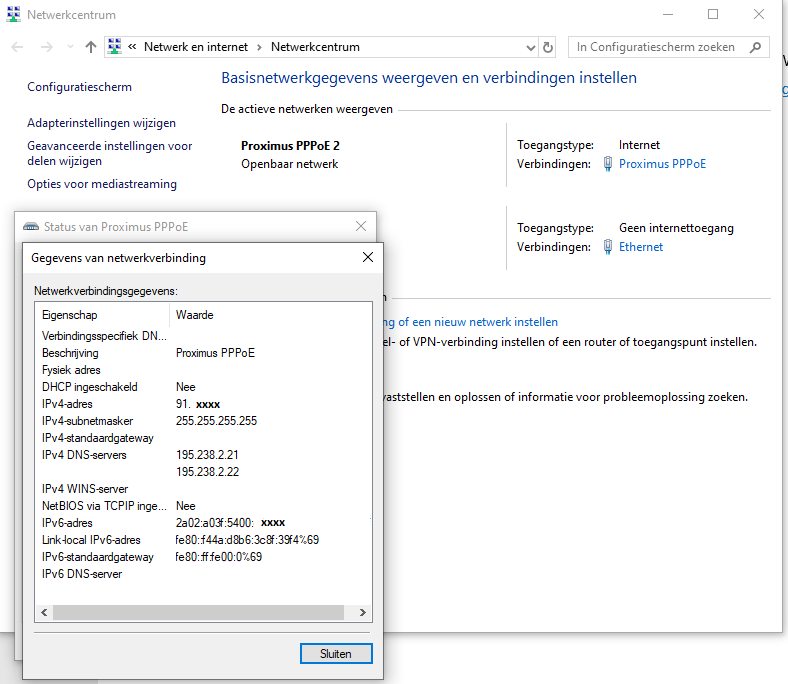Click the Ethernet connection icon
The height and width of the screenshot is (684, 788).
(x=608, y=247)
